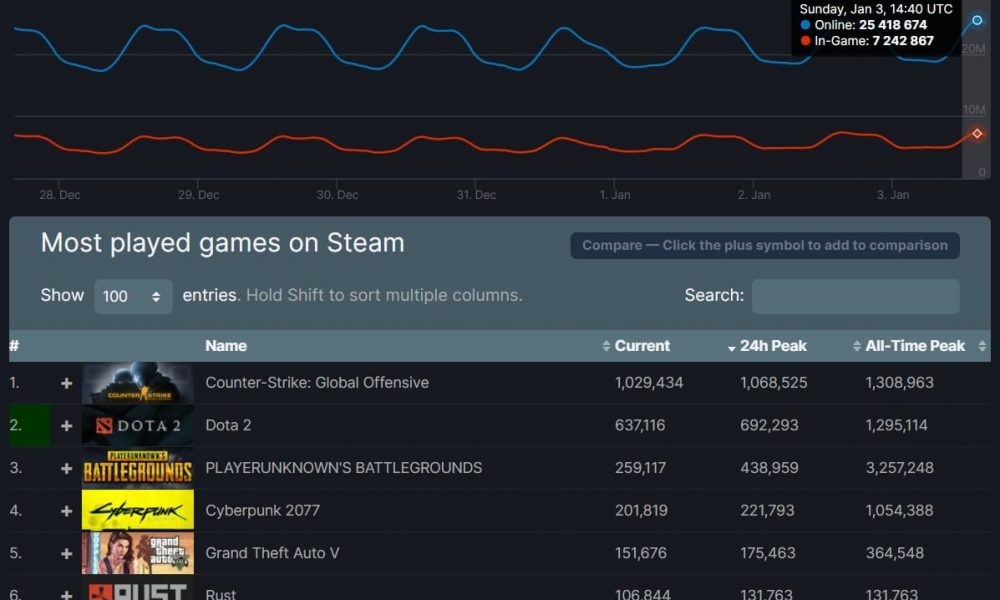1000x600 pixels.
Task: Select Counter-Strike all-time peak 1,308,963
Action: point(899,383)
